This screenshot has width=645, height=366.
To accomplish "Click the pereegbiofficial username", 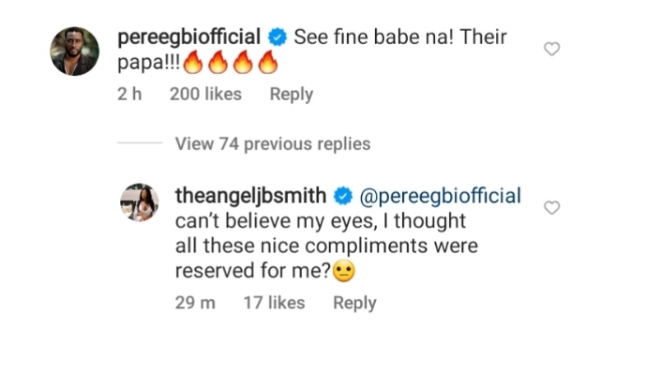I will [x=189, y=37].
